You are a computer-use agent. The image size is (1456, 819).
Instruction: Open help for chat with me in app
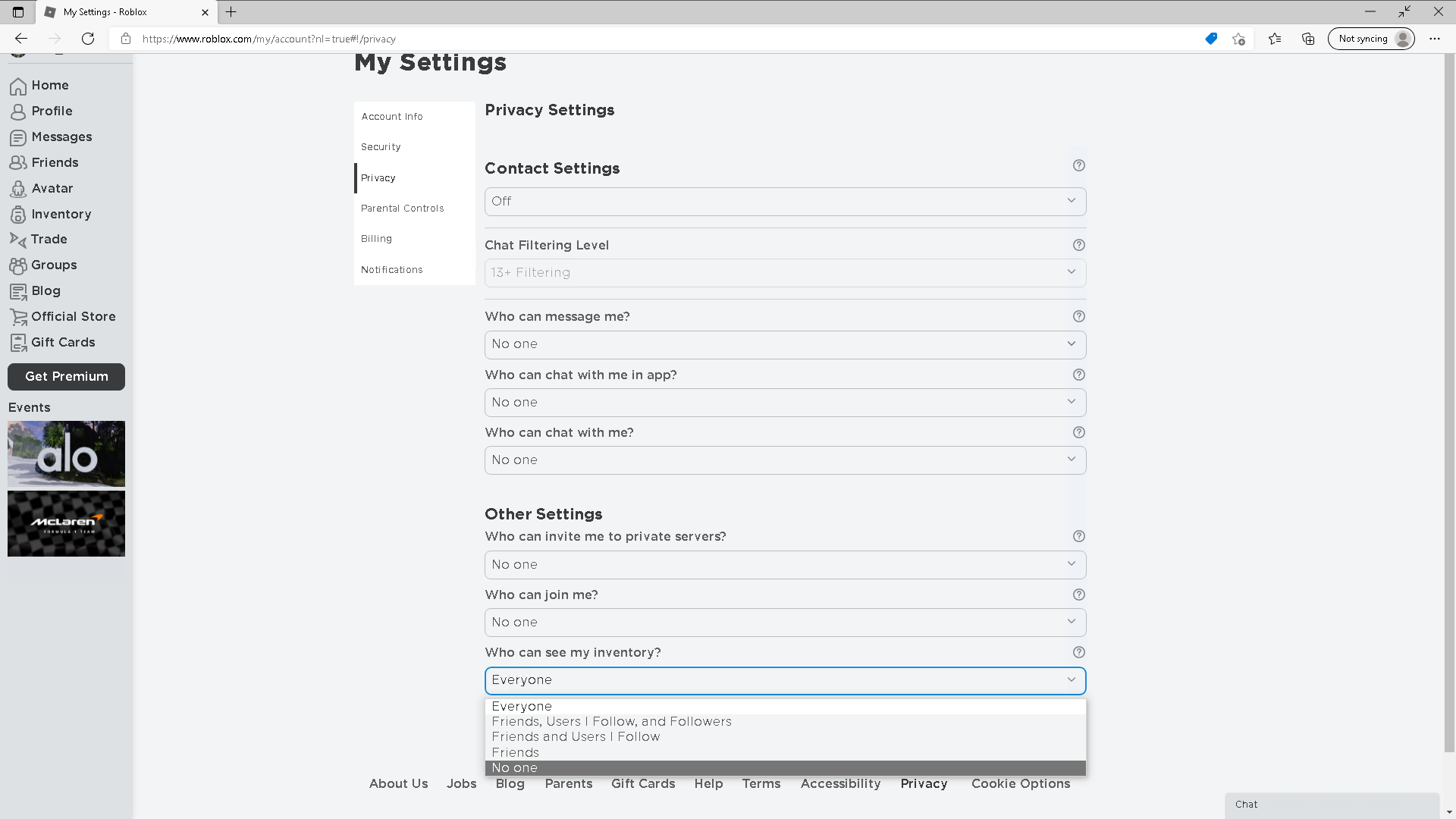(1079, 375)
